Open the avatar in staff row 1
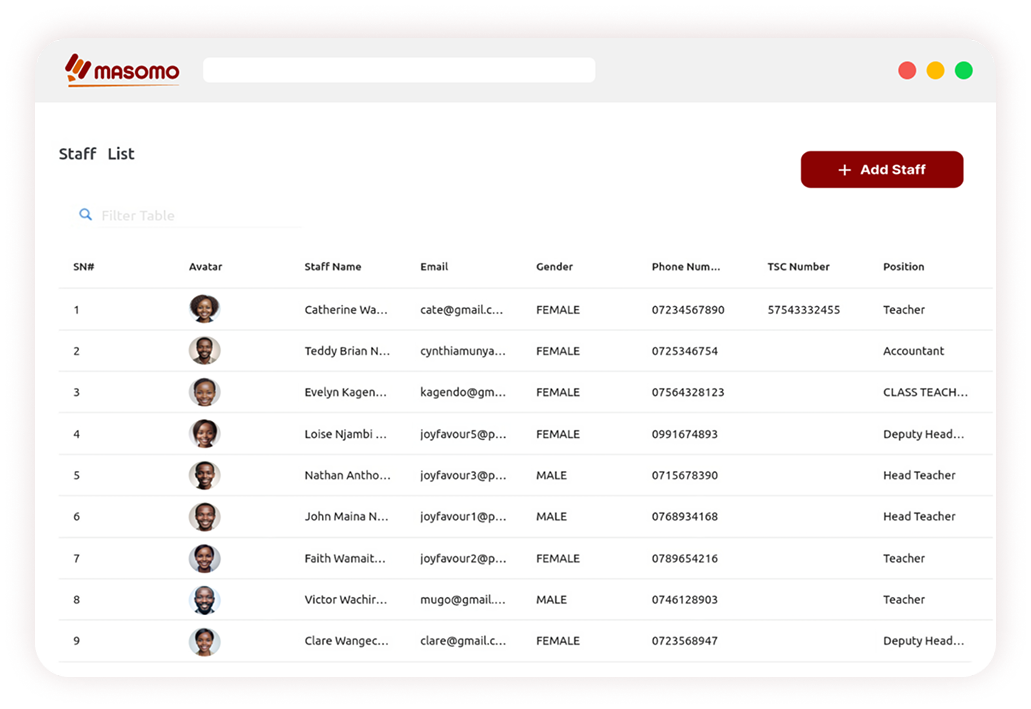The image size is (1031, 709). point(204,309)
